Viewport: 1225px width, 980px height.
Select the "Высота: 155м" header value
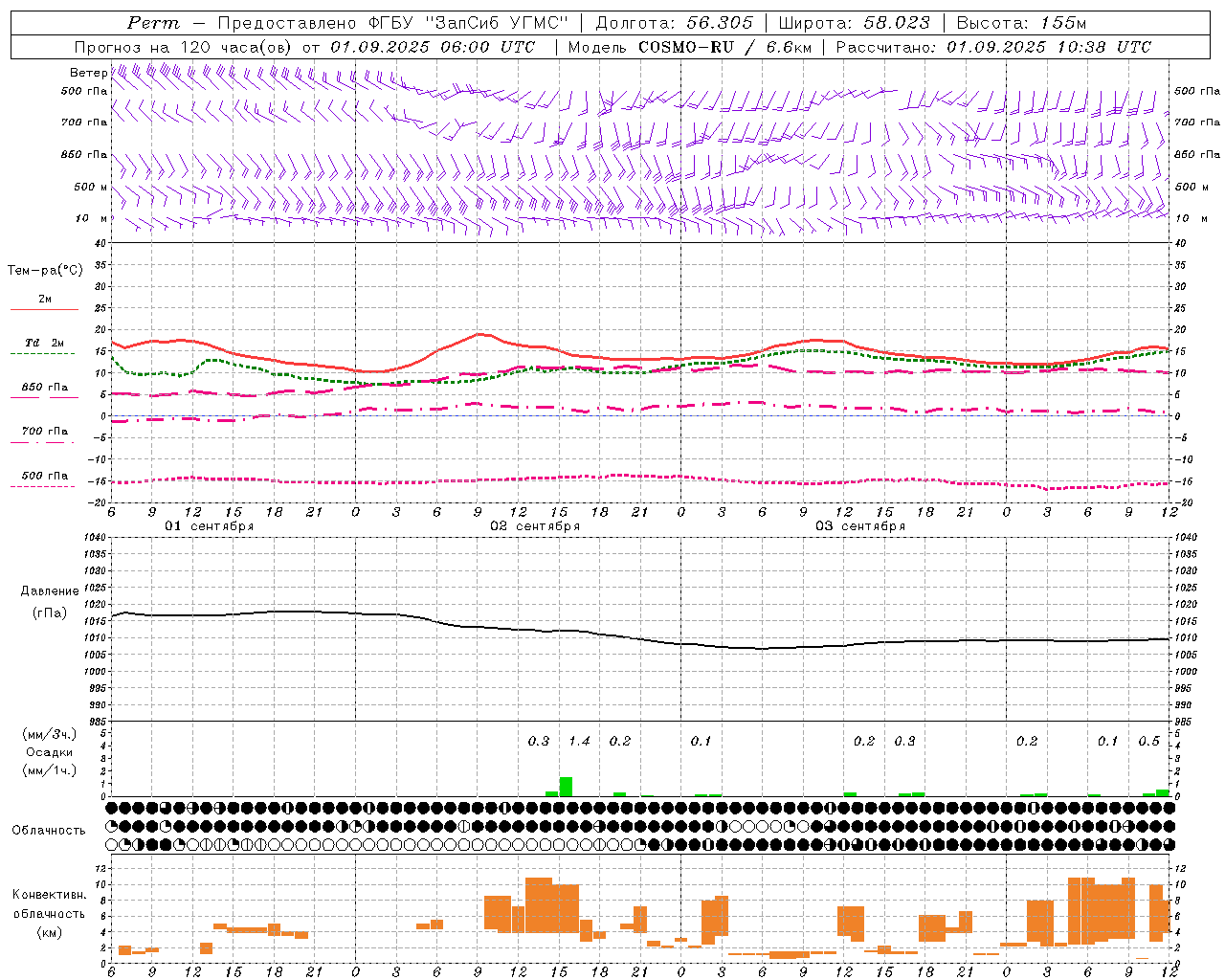point(1022,23)
